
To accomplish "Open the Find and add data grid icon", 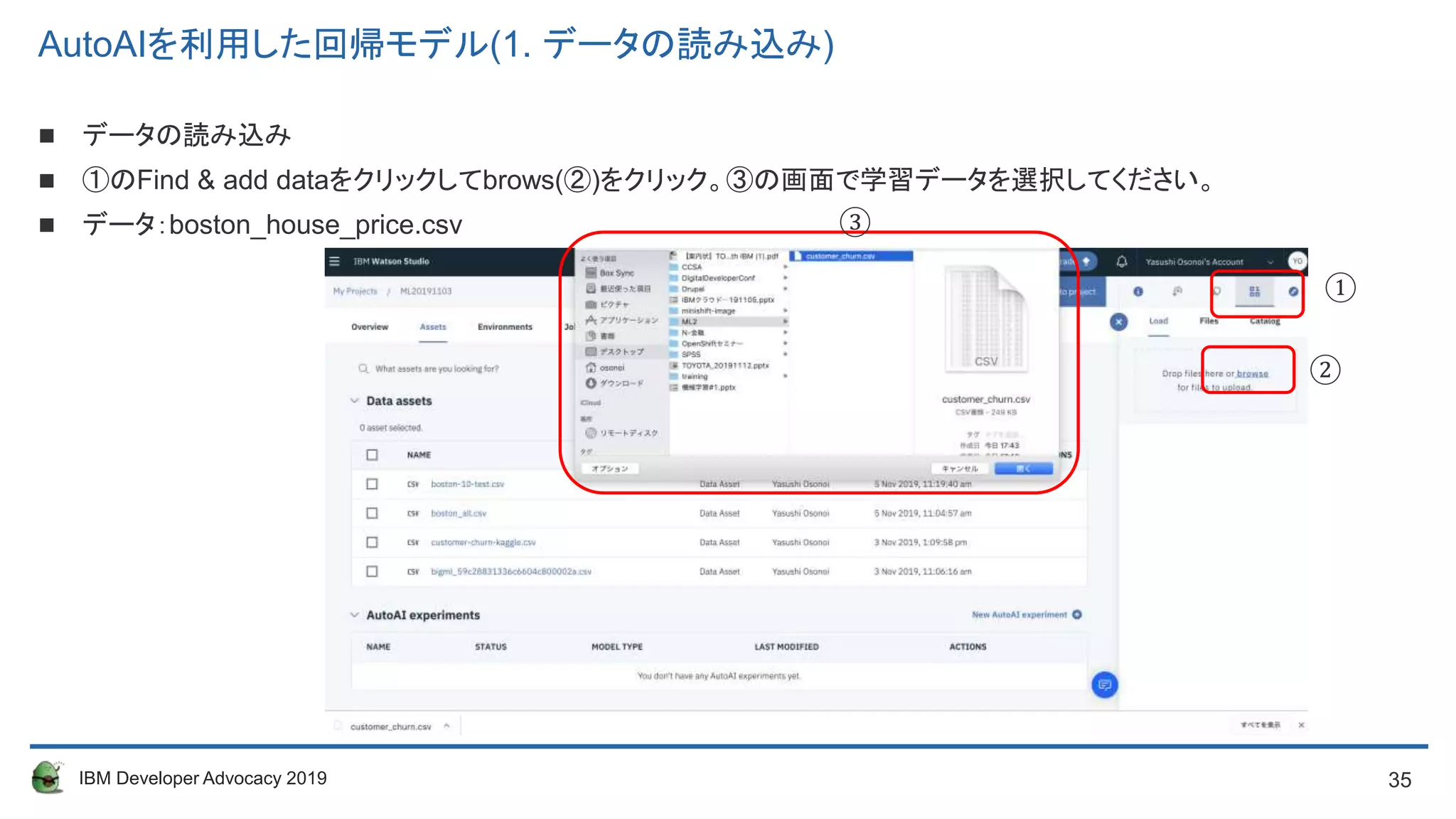I will click(1255, 291).
